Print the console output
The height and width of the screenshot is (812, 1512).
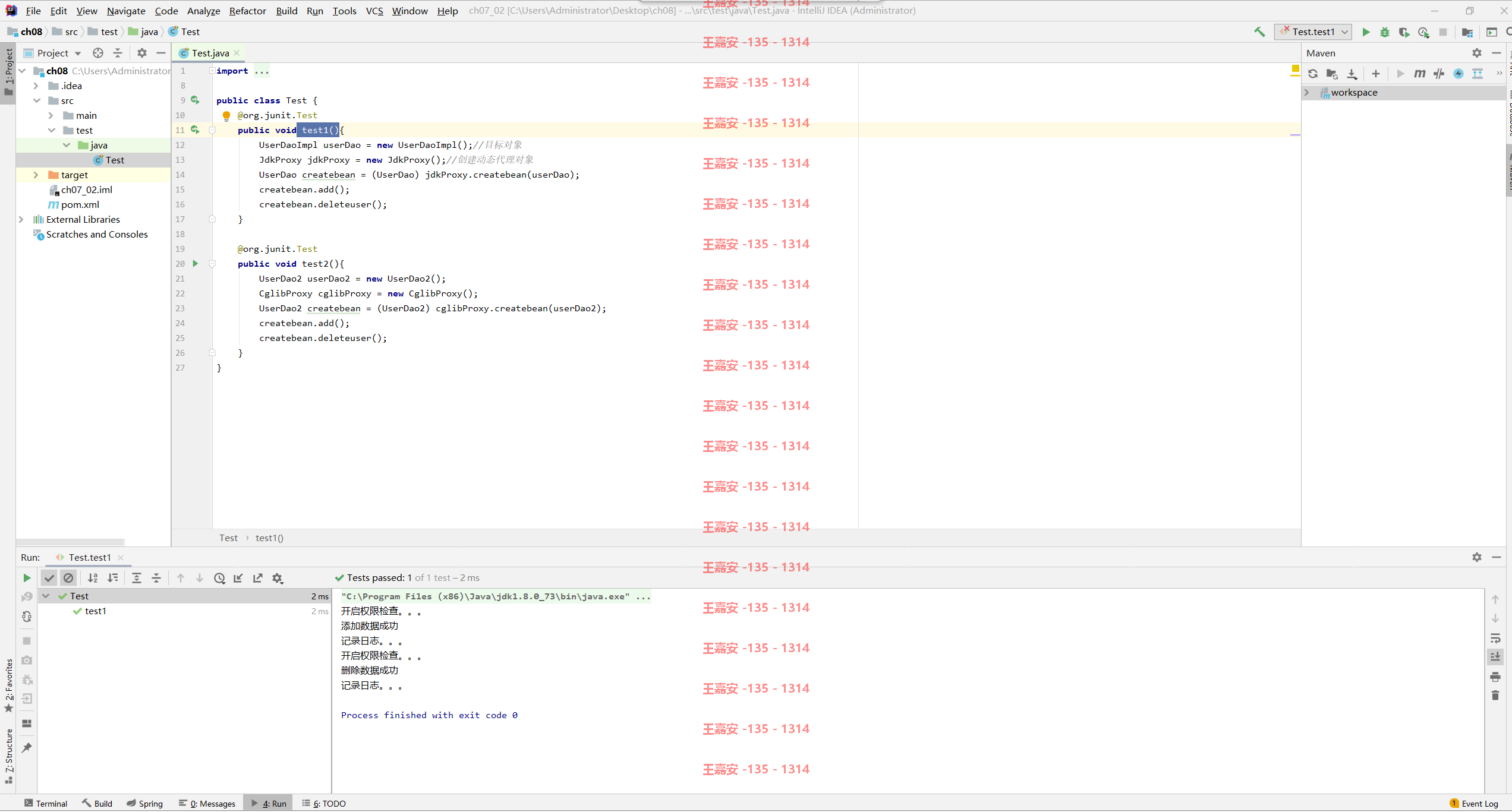(1495, 677)
